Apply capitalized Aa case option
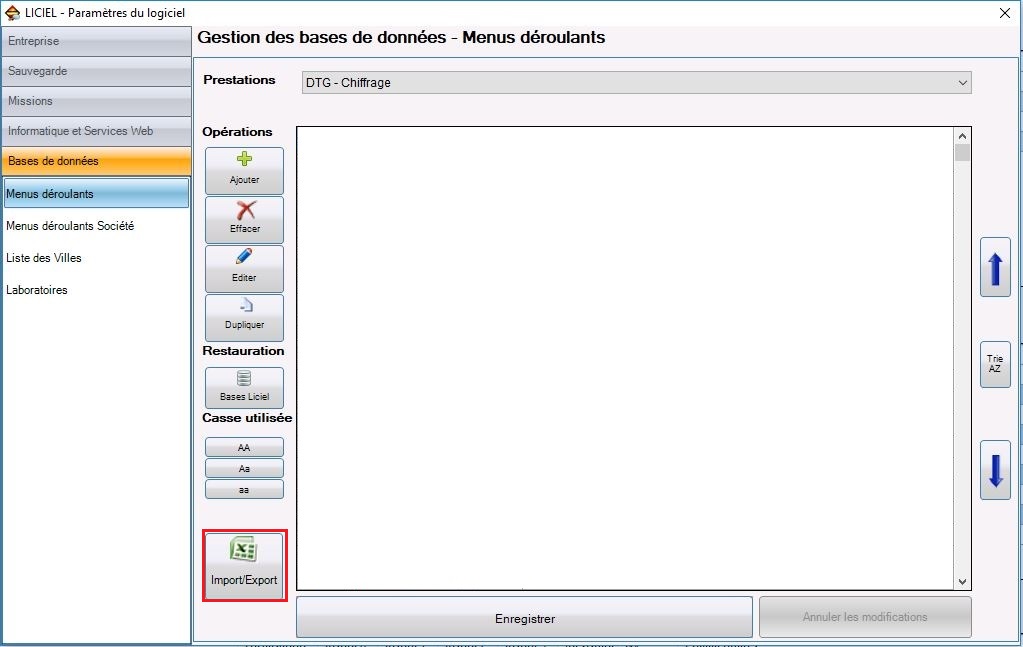The height and width of the screenshot is (647, 1023). coord(244,468)
